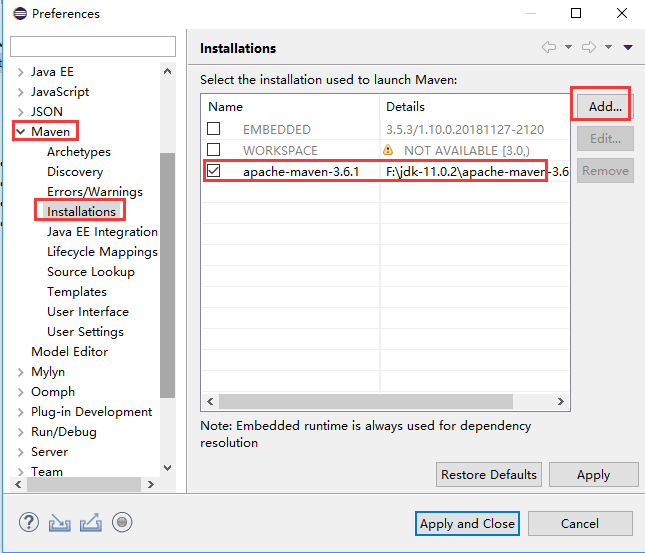Screen dimensions: 645x553
Task: Click the help question mark icon
Action: point(29,523)
